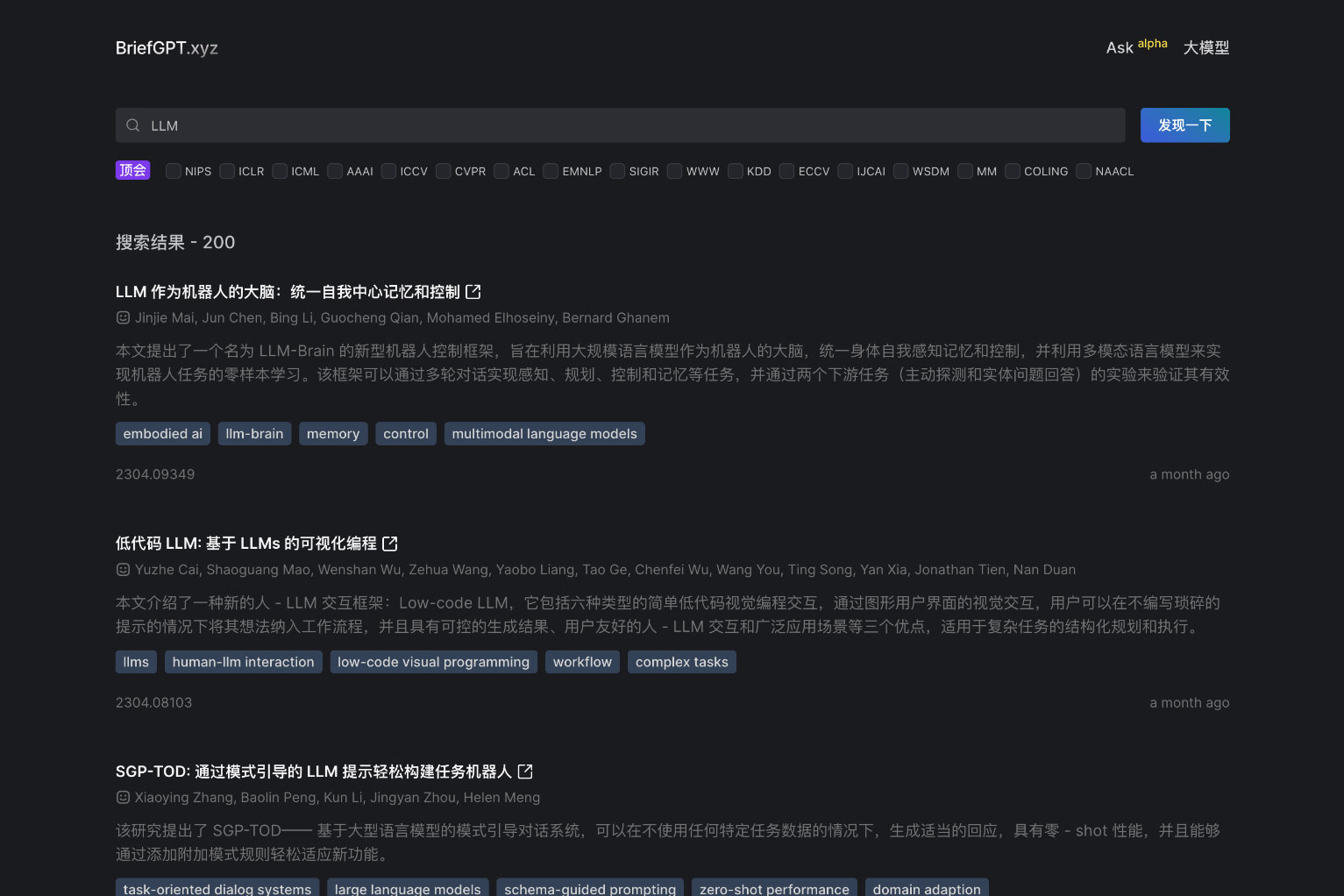Click the author icon next to Yuzhe Cai
Screen dimensions: 1344x896
coord(122,569)
